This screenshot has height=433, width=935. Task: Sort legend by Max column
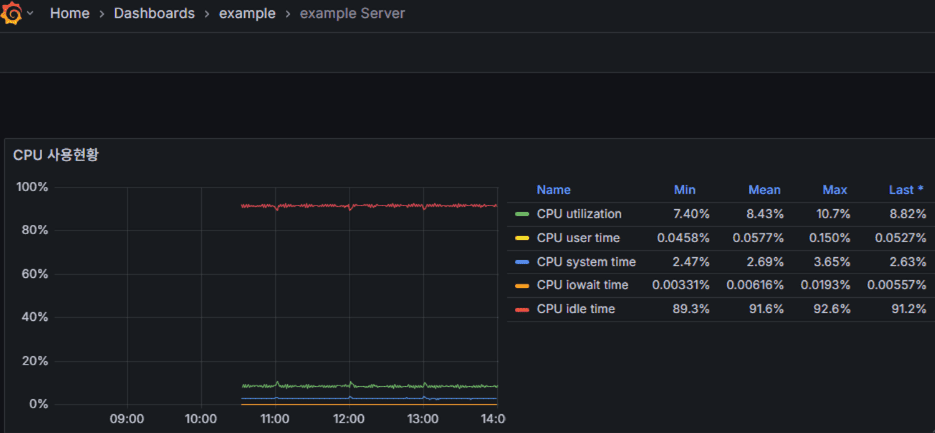(834, 190)
